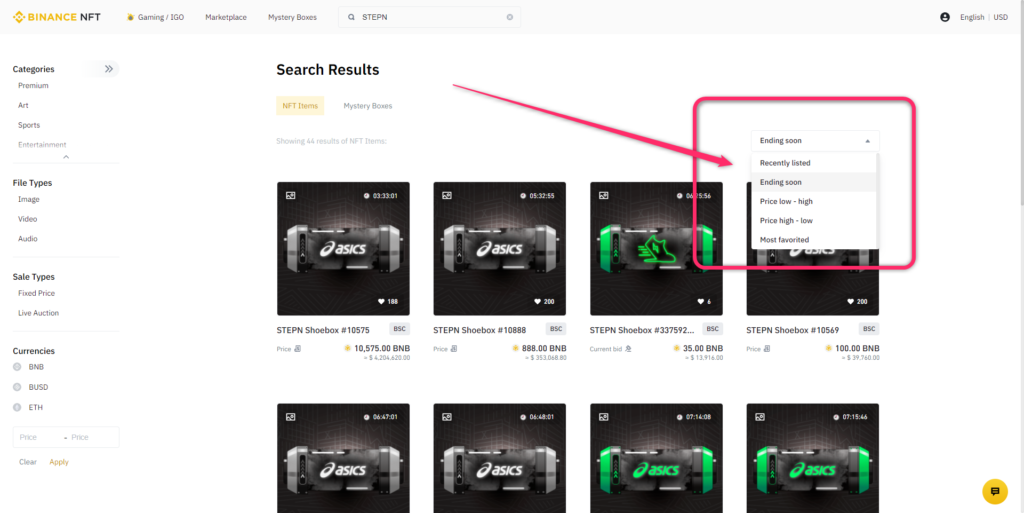Favorite STEPN Shoebox #10888 heart icon

(x=538, y=302)
